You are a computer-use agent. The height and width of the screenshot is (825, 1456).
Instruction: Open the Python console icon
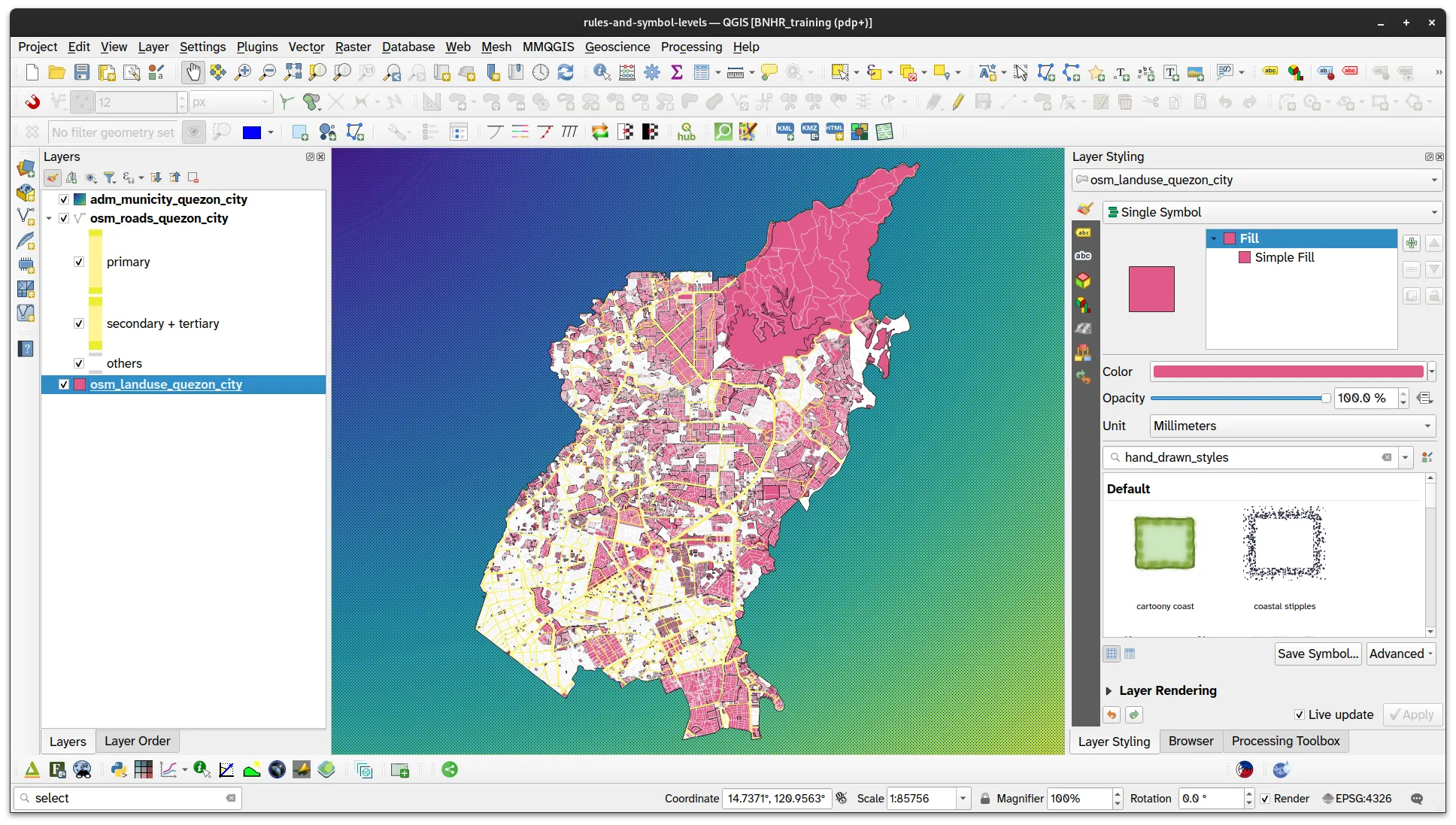coord(119,769)
